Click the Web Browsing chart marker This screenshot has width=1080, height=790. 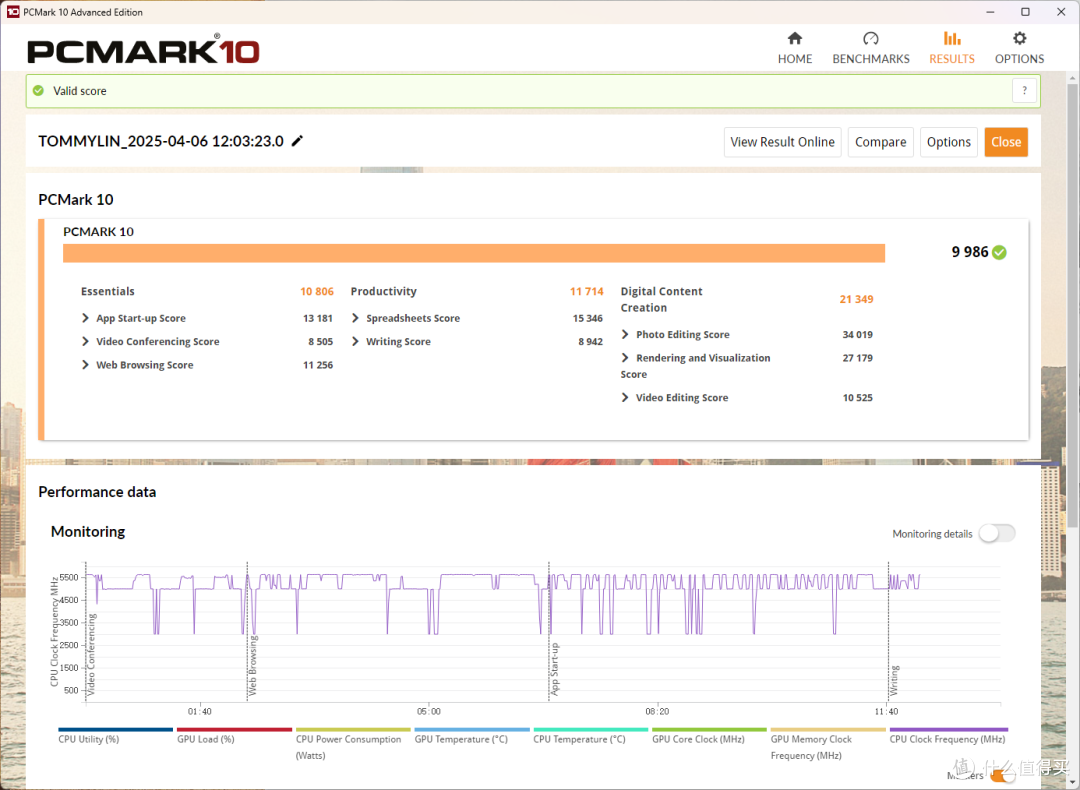coord(253,665)
